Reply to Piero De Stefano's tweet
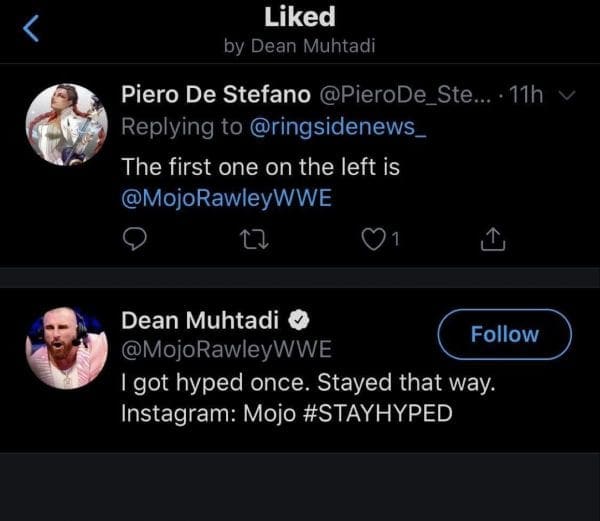 click(137, 238)
